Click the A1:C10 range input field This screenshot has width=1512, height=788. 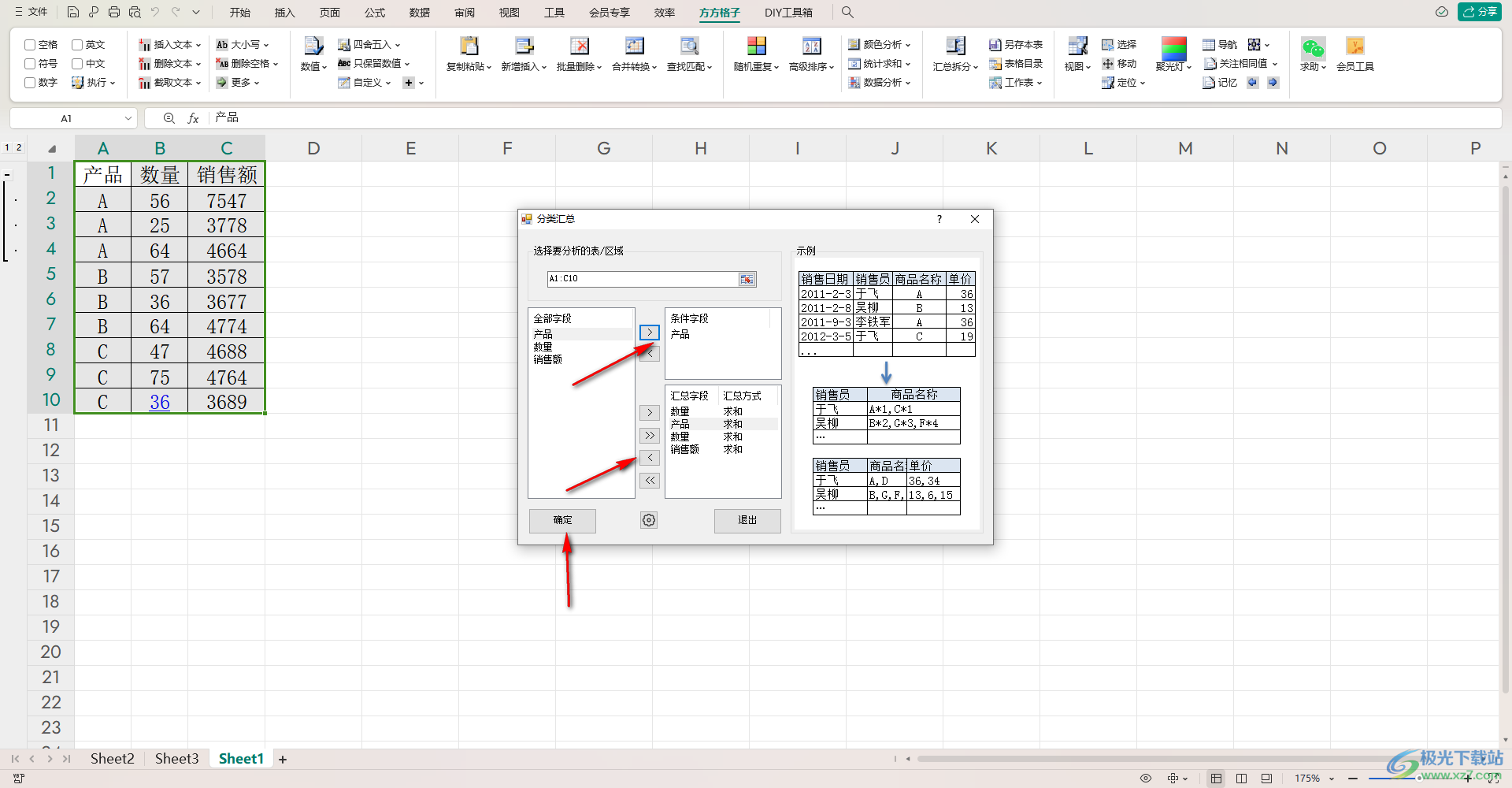click(x=642, y=279)
